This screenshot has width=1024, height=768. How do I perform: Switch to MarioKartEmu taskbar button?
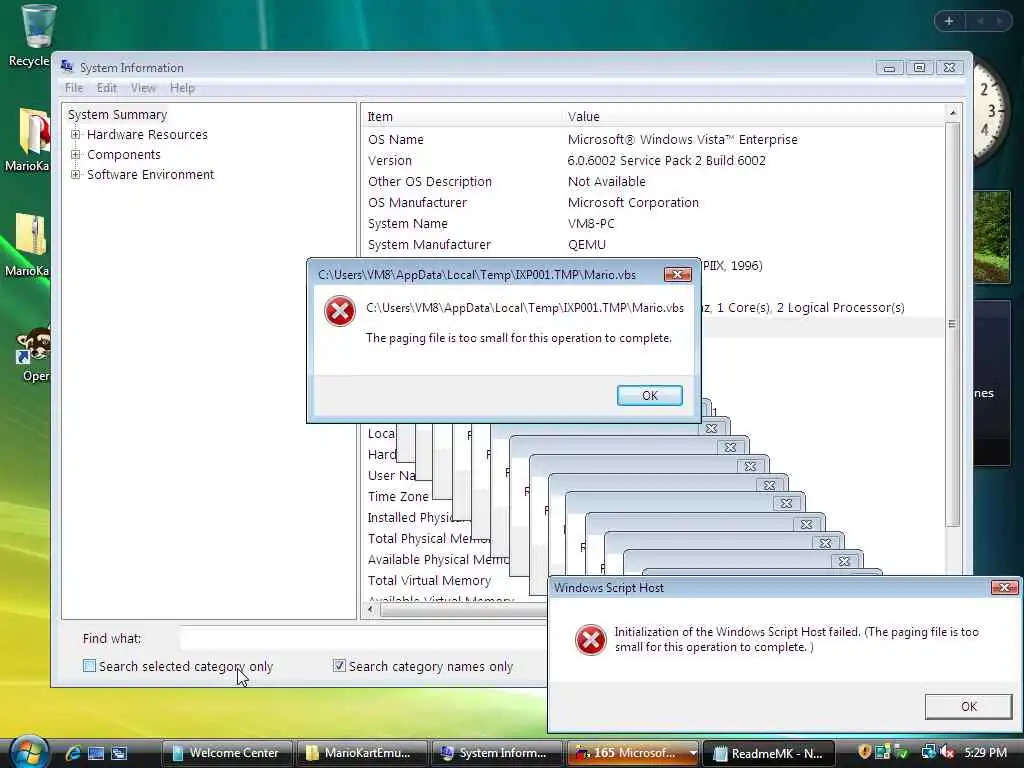362,753
